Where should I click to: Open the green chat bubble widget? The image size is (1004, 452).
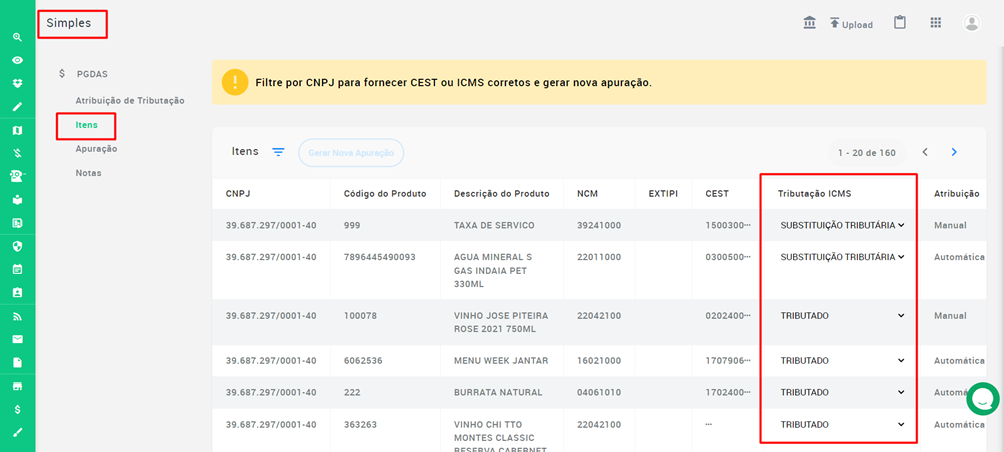tap(982, 399)
